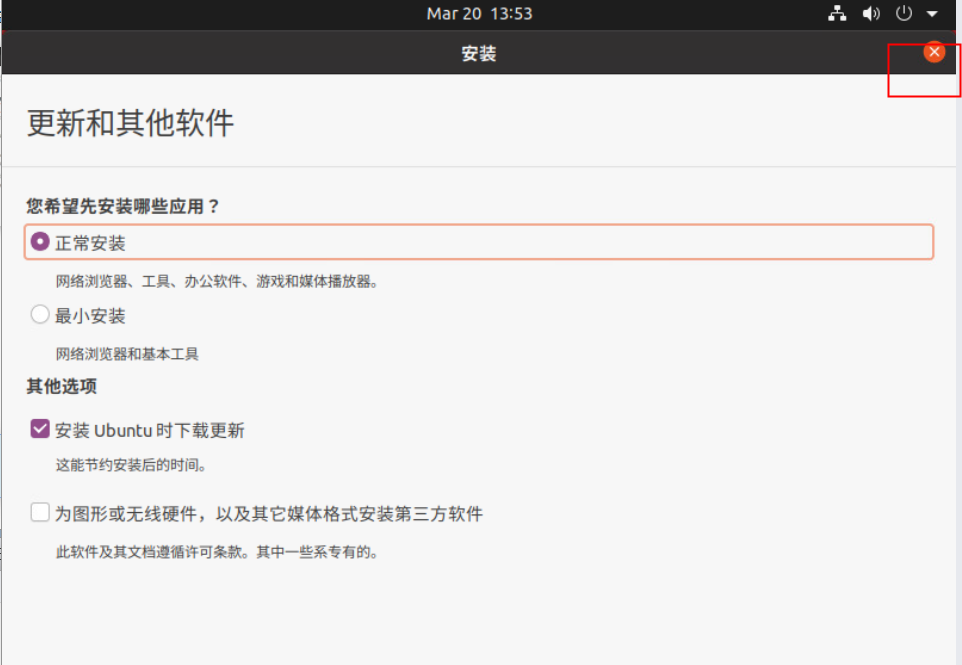Image resolution: width=962 pixels, height=665 pixels.
Task: Click the 更新和其他软件 heading
Action: click(x=130, y=123)
